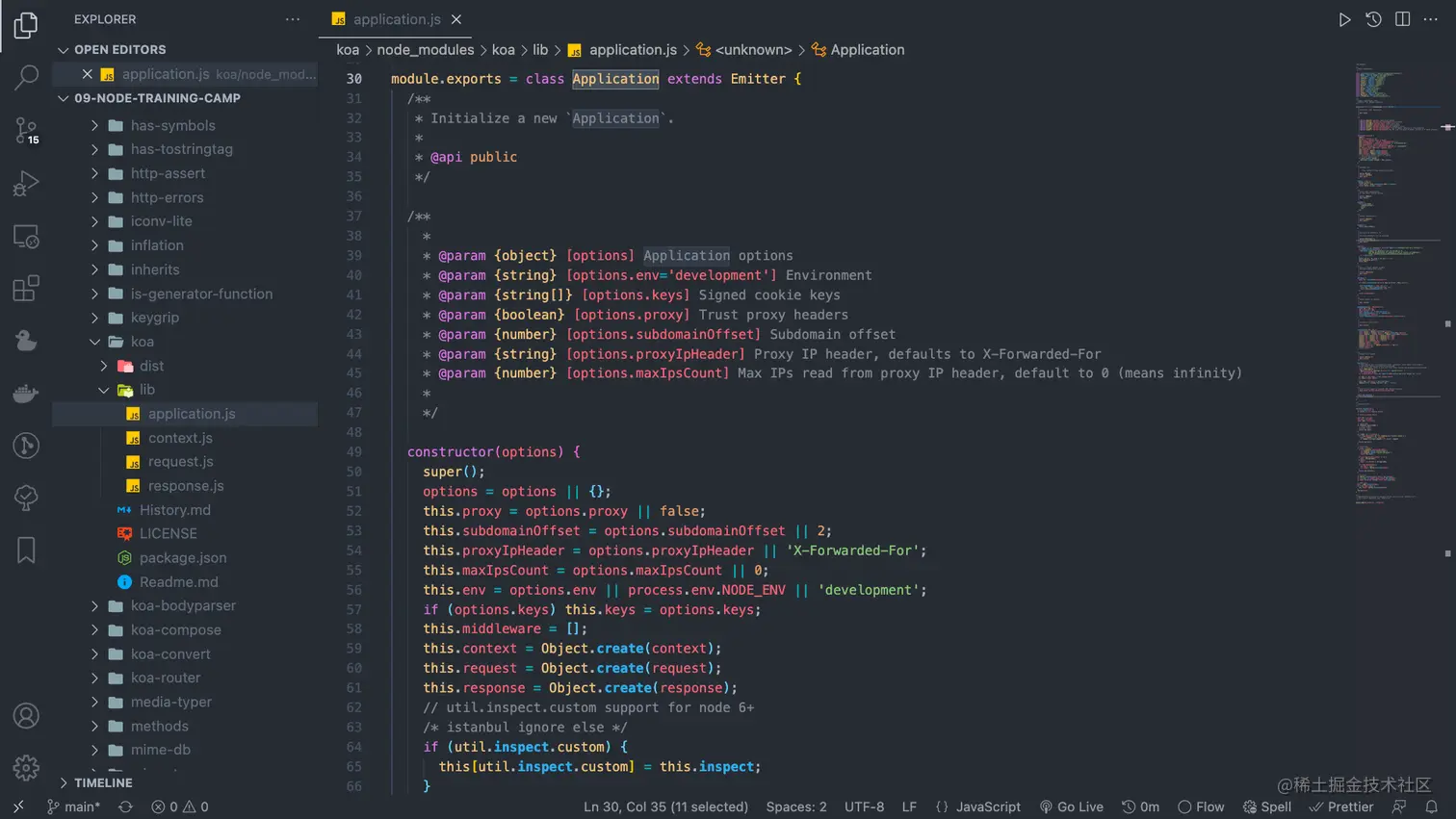This screenshot has width=1456, height=819.
Task: Split the editor to the right
Action: click(1402, 19)
